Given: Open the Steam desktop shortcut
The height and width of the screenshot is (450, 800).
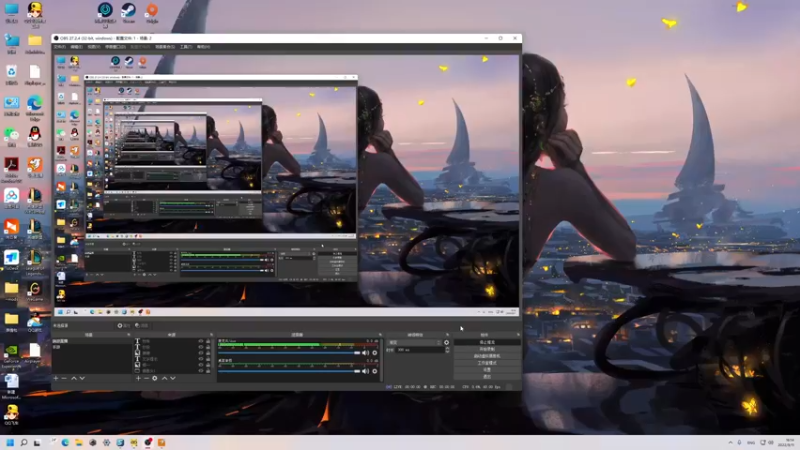Looking at the screenshot, I should (128, 12).
